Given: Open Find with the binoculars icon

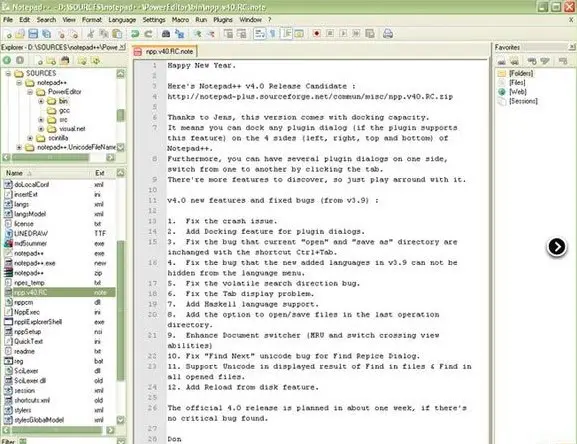Looking at the screenshot, I should (166, 34).
